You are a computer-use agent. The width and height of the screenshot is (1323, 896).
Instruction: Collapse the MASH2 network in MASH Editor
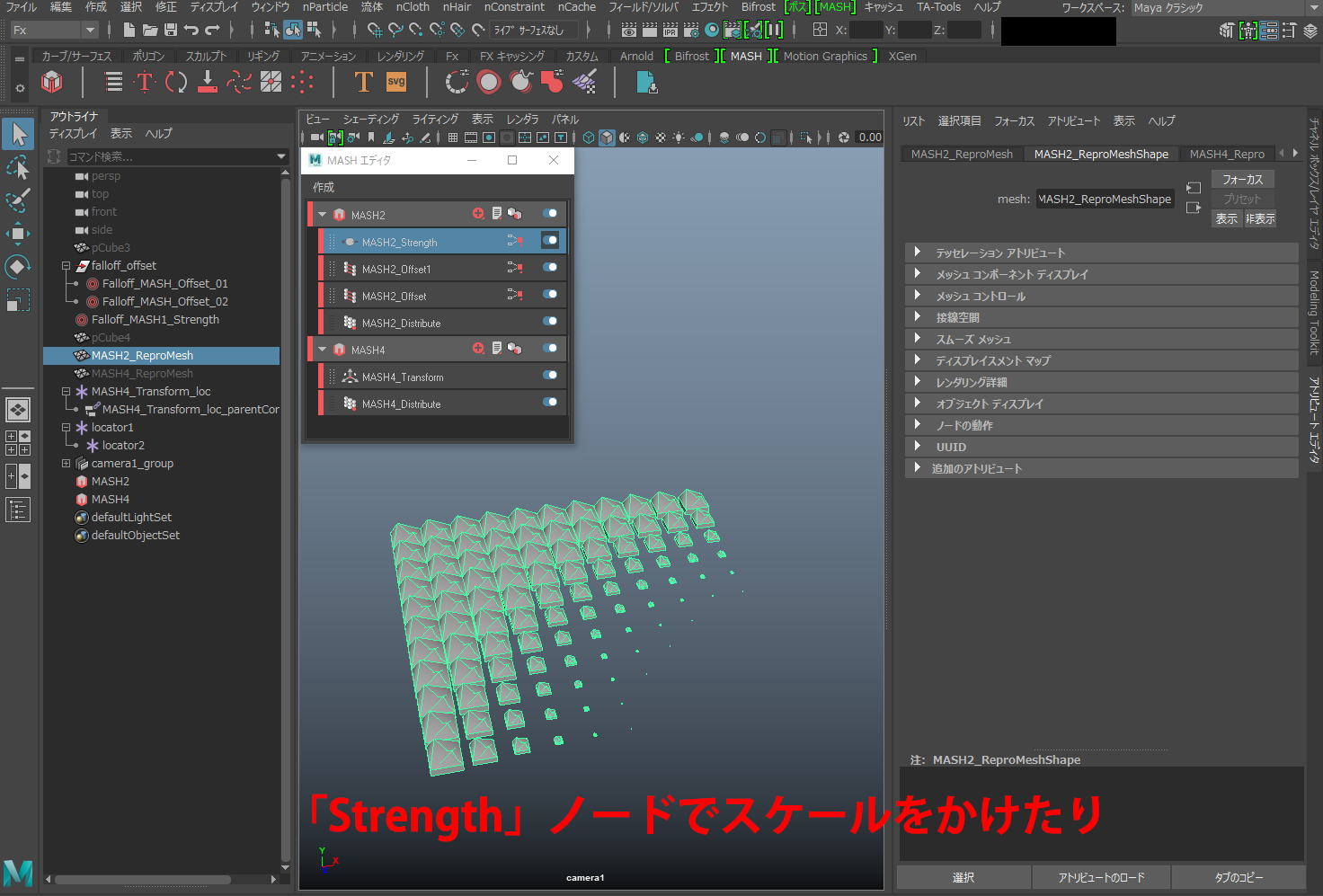click(322, 215)
